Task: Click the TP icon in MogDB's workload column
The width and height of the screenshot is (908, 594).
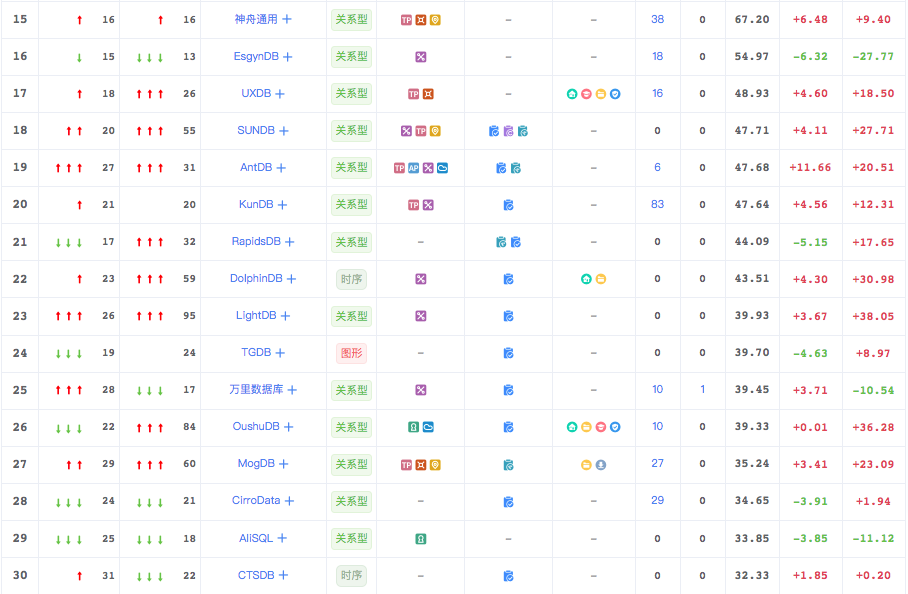Action: [x=406, y=463]
